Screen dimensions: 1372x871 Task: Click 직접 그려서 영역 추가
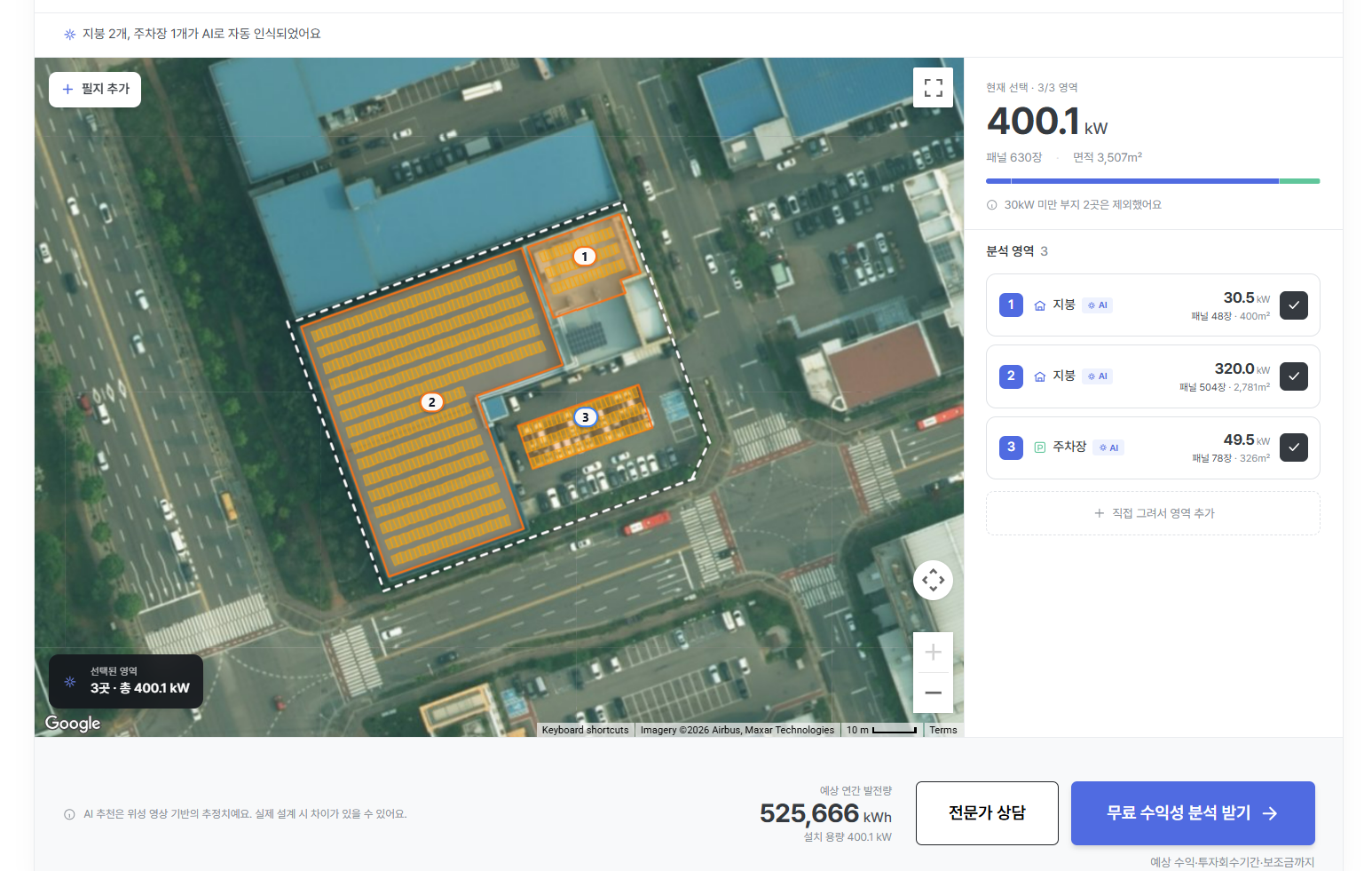(x=1153, y=513)
